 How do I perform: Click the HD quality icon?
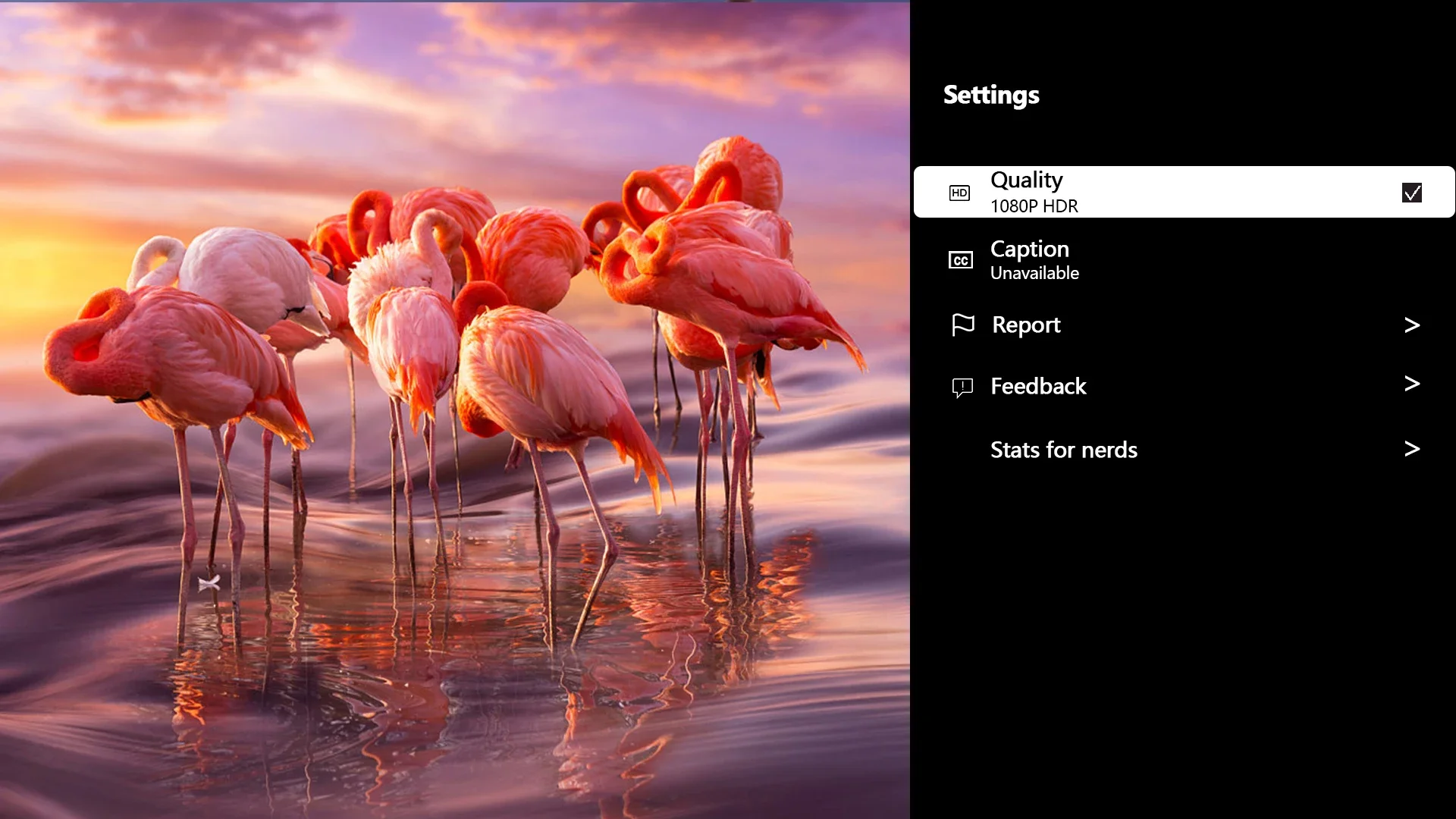coord(959,193)
